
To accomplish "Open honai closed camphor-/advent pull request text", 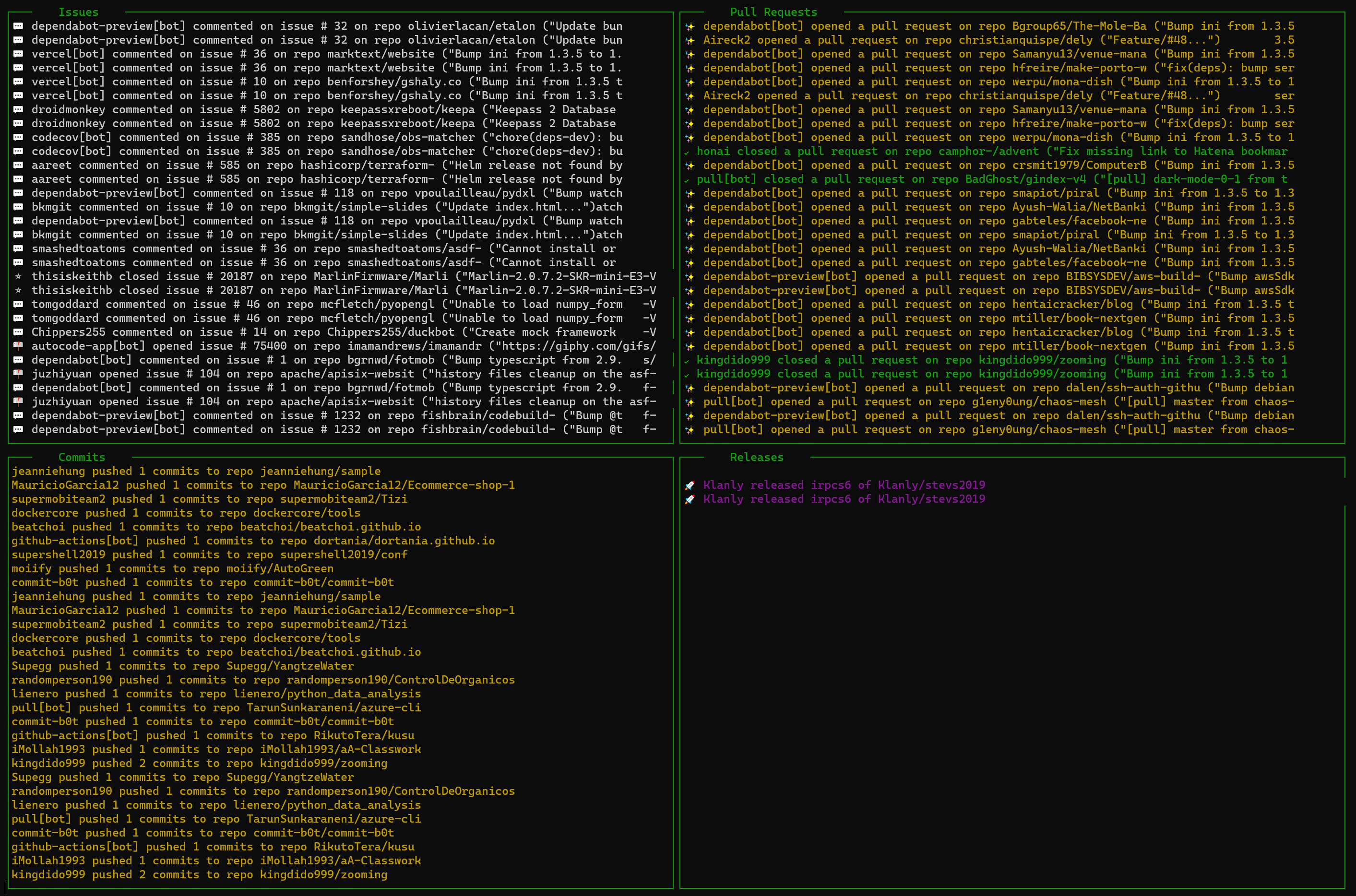I will [x=991, y=152].
